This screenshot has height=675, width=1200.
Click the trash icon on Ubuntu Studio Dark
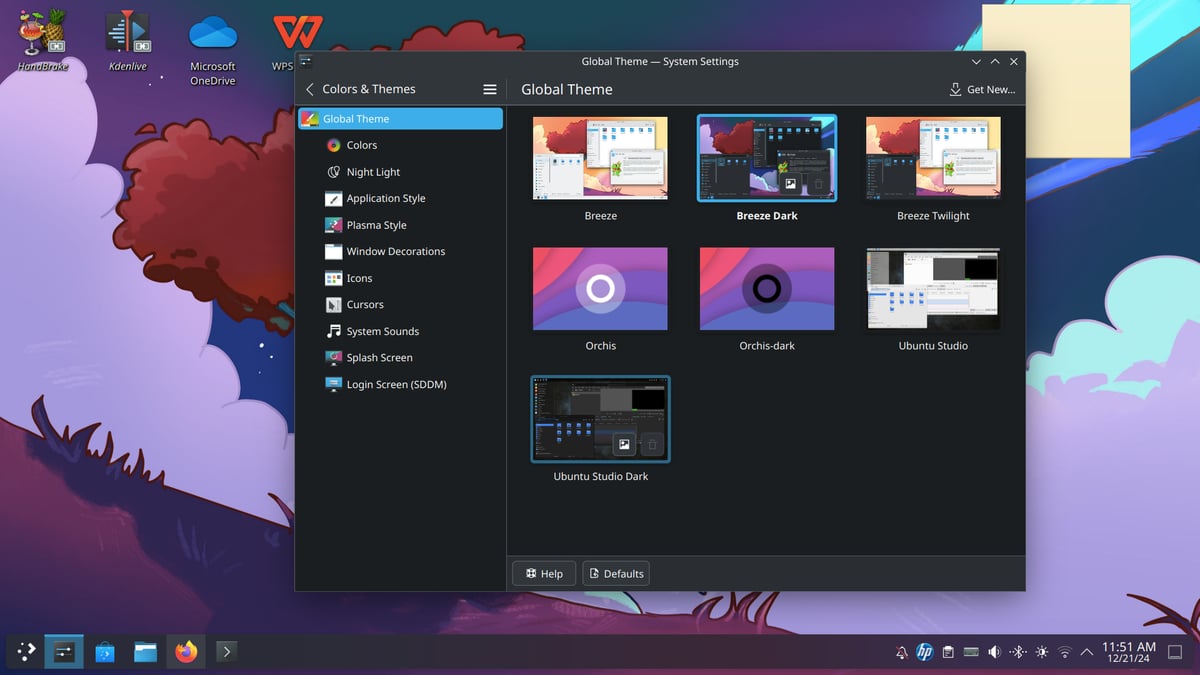pos(652,444)
